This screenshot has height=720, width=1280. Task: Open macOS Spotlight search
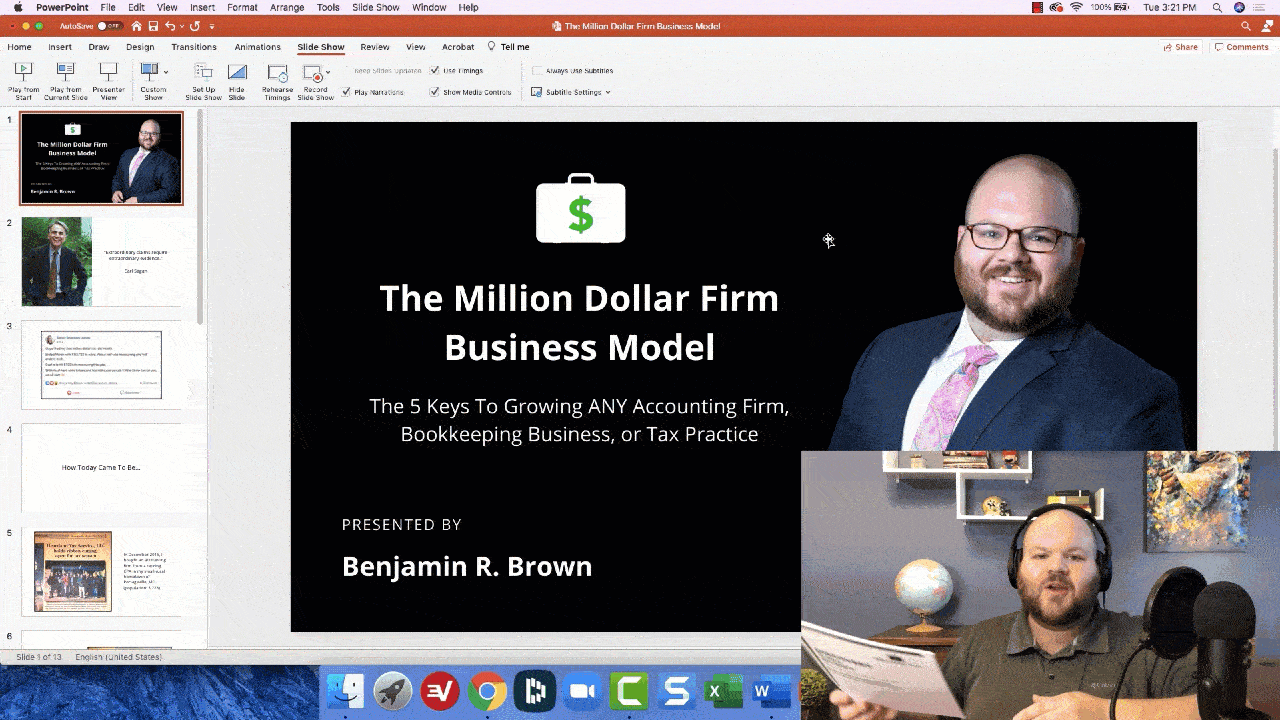tap(1217, 7)
